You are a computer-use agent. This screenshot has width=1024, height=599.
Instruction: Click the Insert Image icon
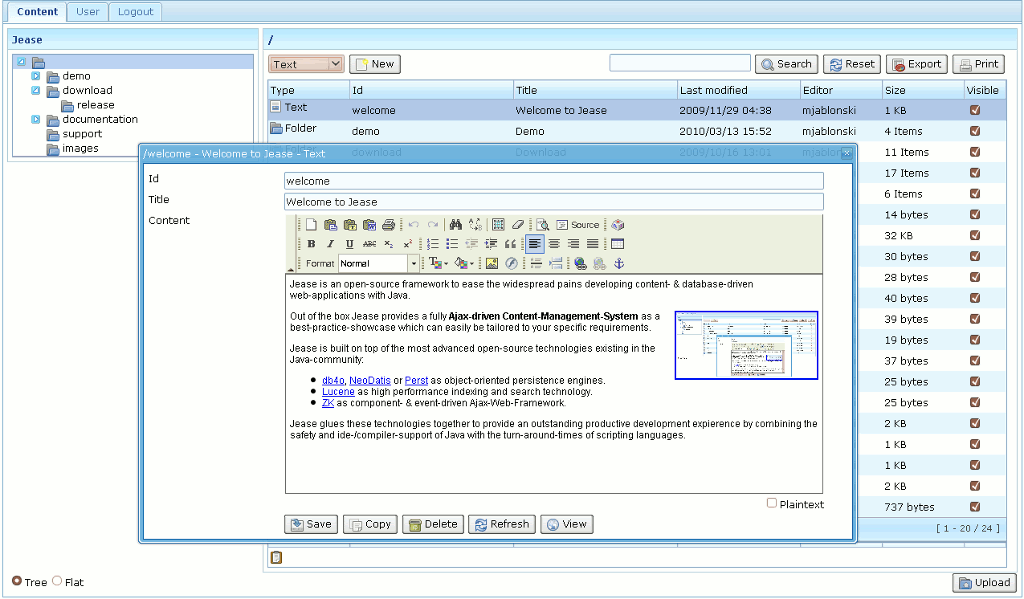(x=492, y=263)
